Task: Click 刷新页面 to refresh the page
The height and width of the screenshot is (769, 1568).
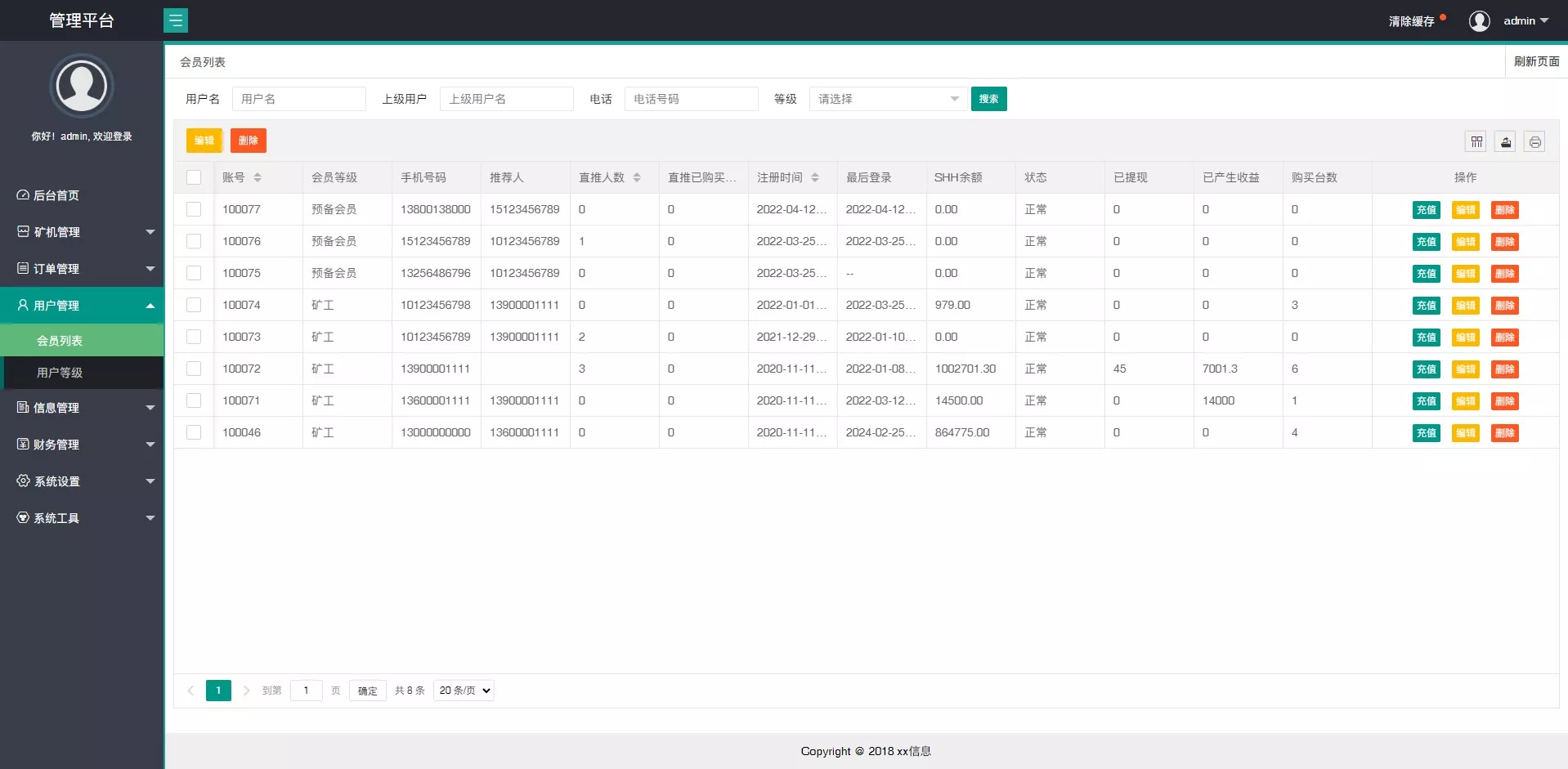Action: [1535, 60]
